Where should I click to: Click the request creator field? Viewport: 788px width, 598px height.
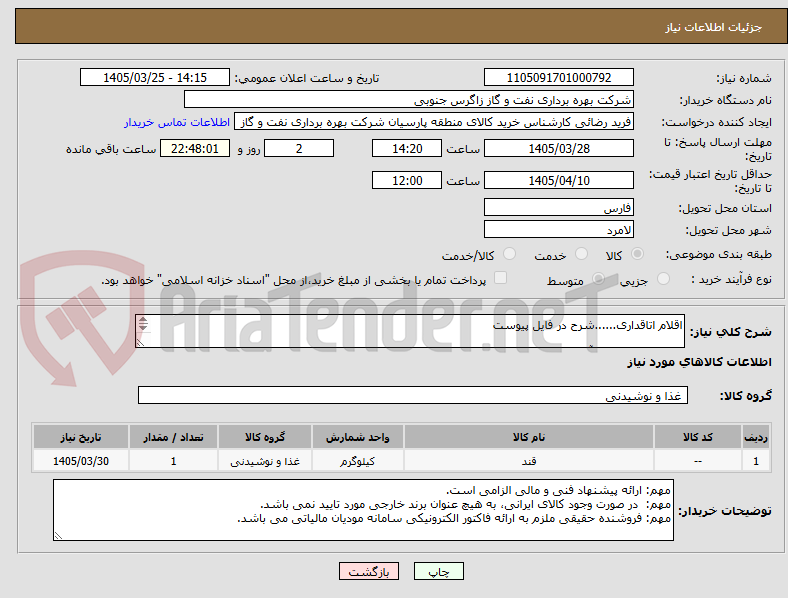tap(434, 122)
